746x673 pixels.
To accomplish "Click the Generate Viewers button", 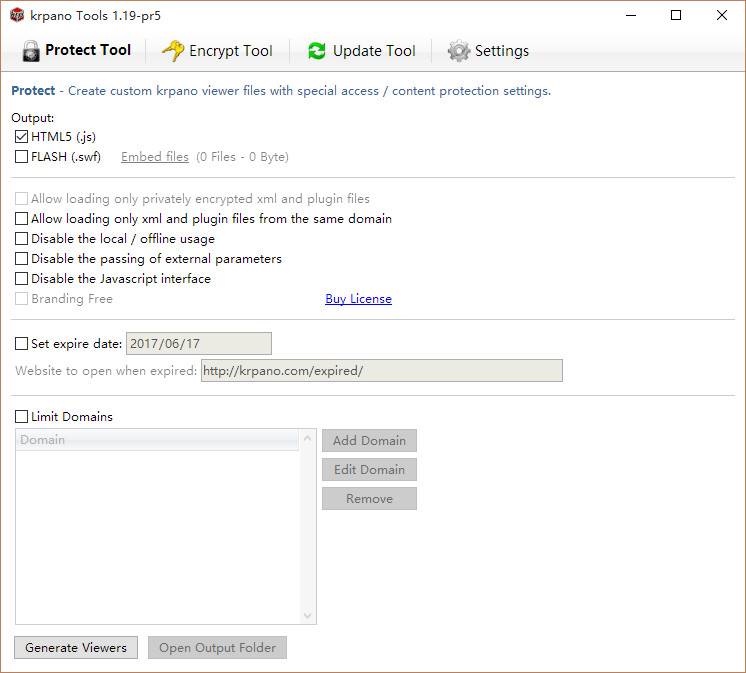I will click(76, 648).
